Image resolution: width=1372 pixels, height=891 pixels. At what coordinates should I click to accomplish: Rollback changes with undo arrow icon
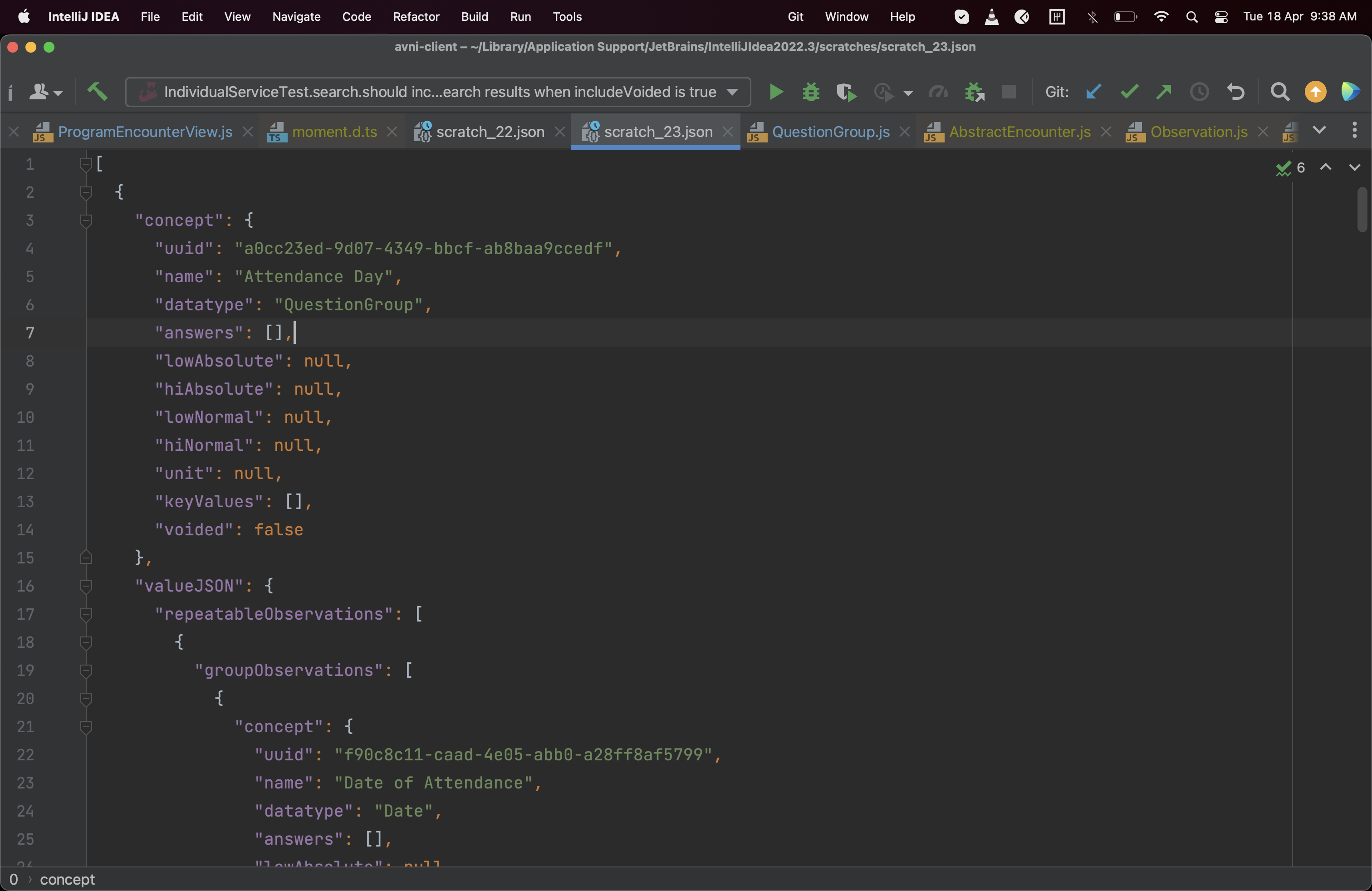tap(1235, 92)
